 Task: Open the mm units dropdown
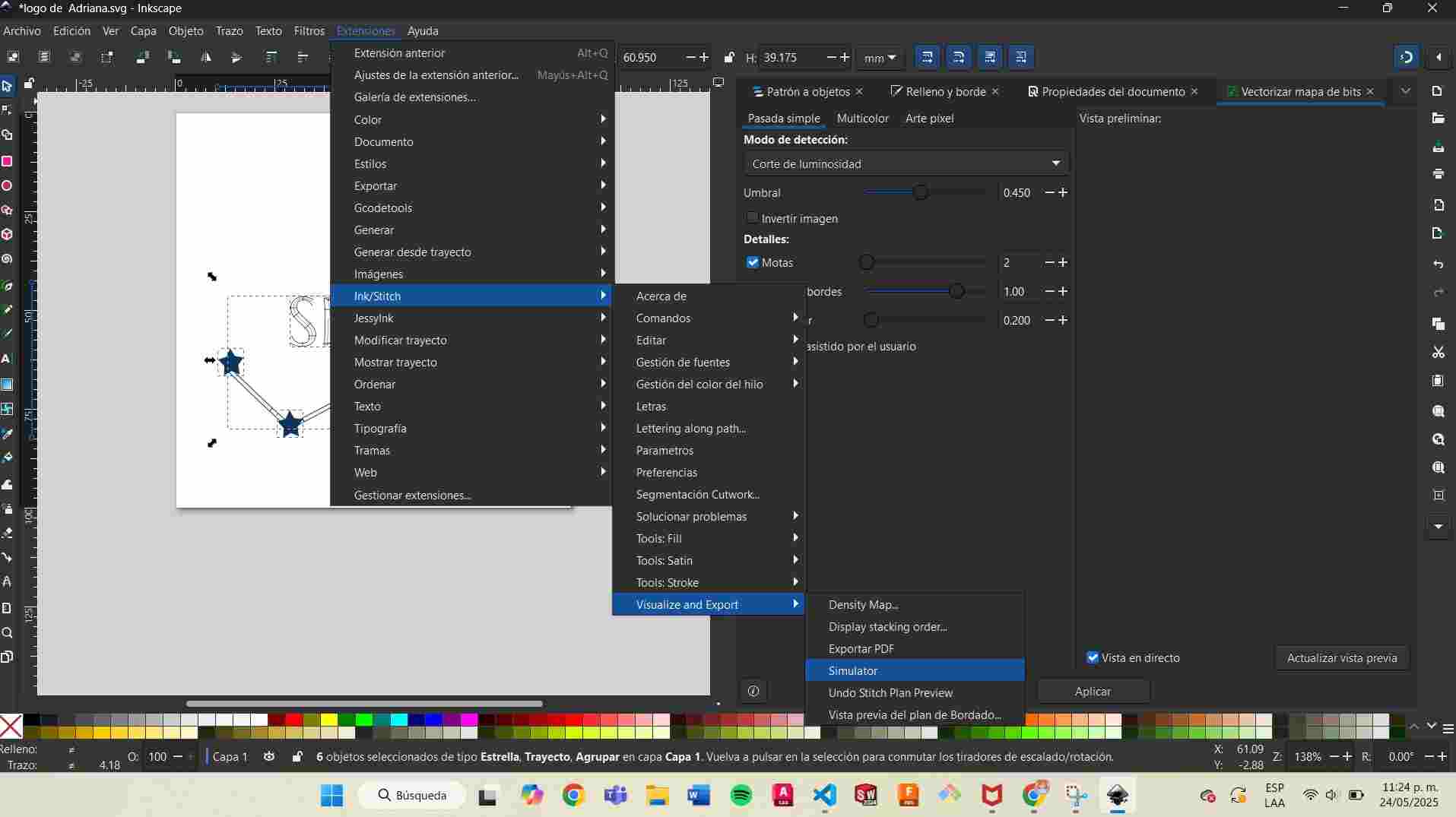880,58
